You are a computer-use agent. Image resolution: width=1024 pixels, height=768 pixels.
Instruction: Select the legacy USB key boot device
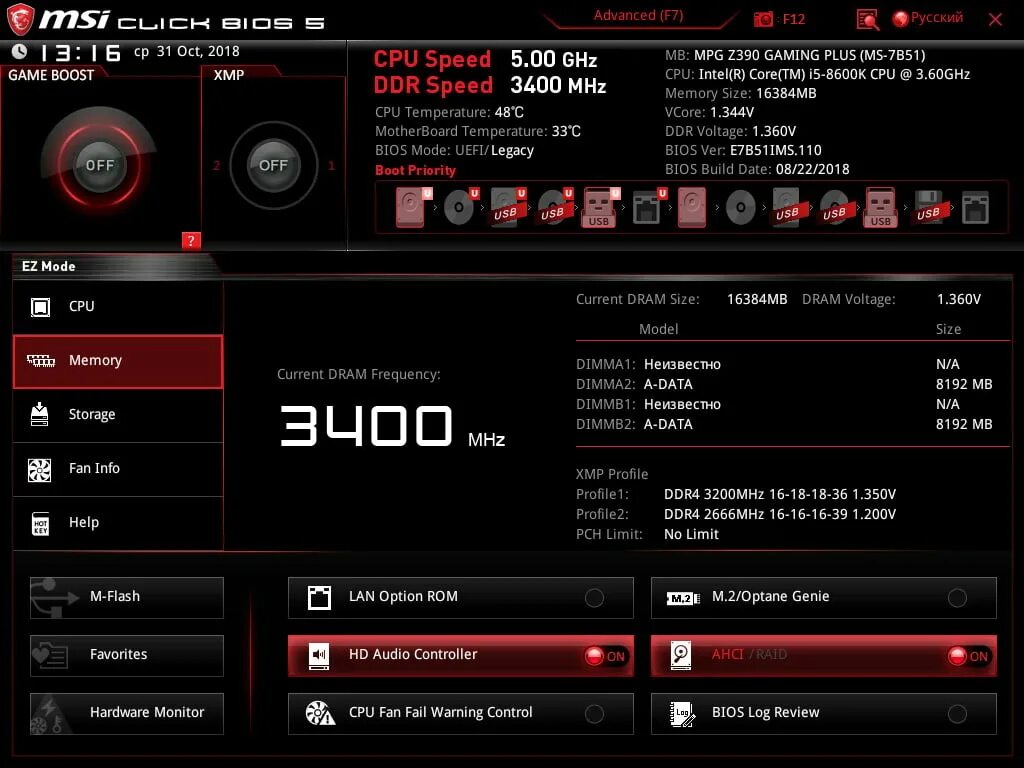coord(880,208)
